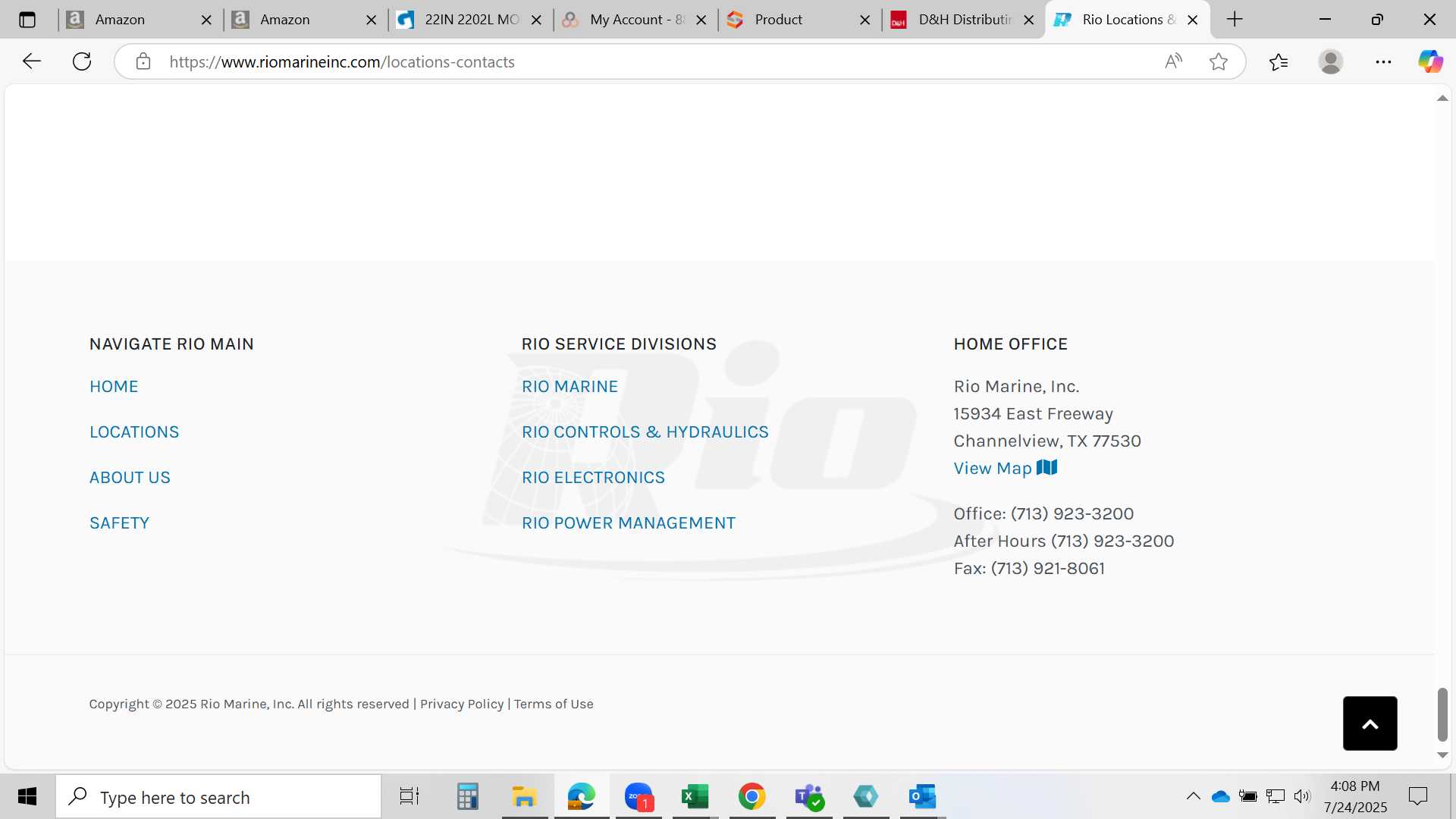The height and width of the screenshot is (819, 1456).
Task: Close the Rio Locations tab
Action: click(1193, 20)
